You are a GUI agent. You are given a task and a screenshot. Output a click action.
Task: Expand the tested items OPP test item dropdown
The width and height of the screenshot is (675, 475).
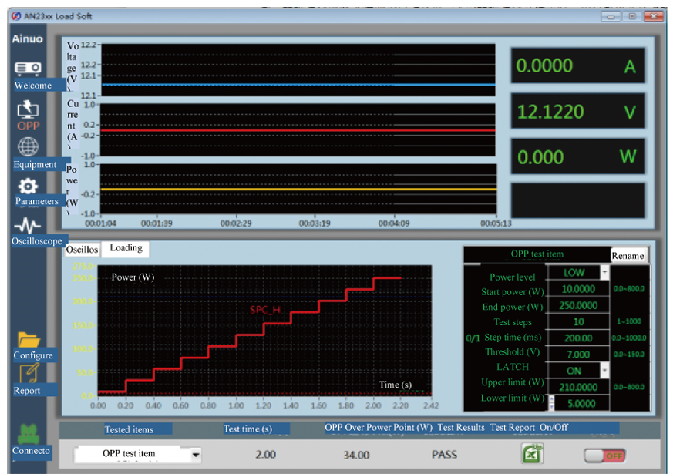click(196, 454)
